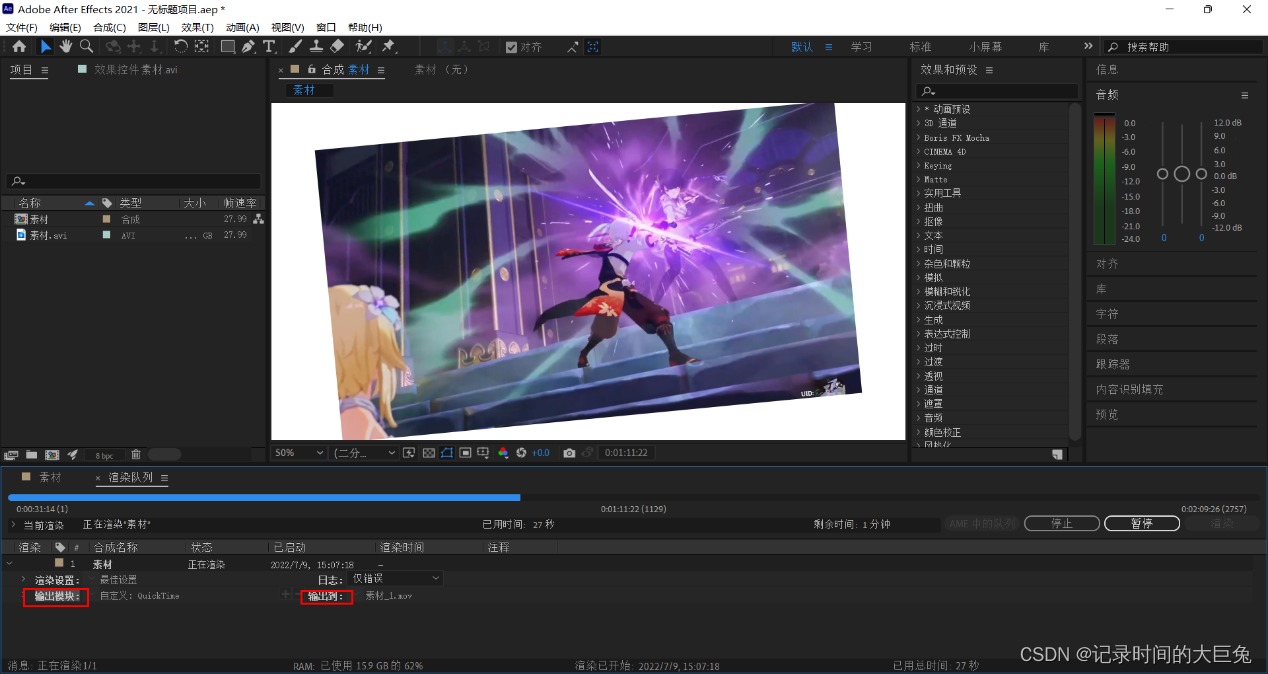
Task: Toggle mask and shape path visibility
Action: pos(447,453)
